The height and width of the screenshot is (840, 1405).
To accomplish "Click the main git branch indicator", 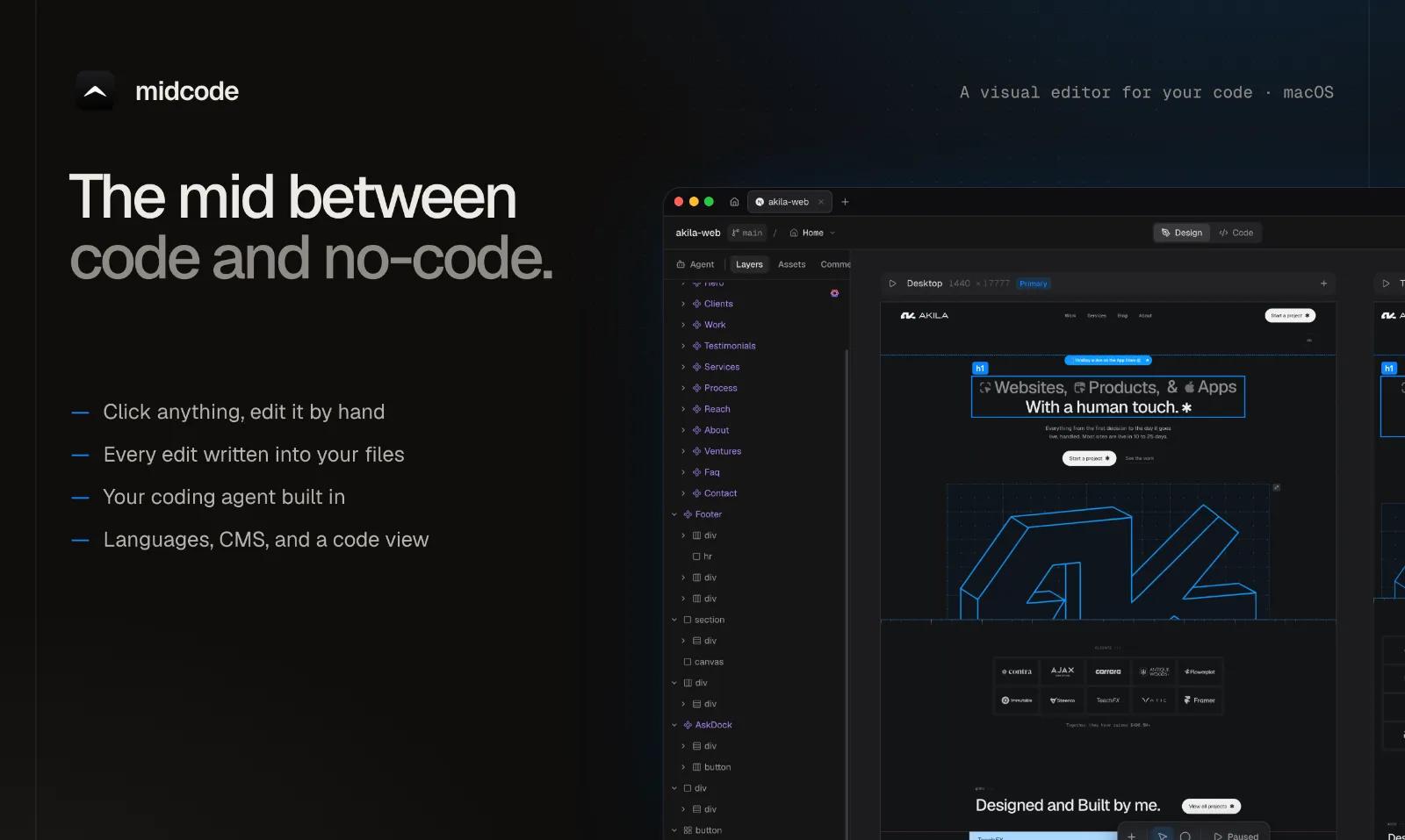I will click(x=747, y=233).
